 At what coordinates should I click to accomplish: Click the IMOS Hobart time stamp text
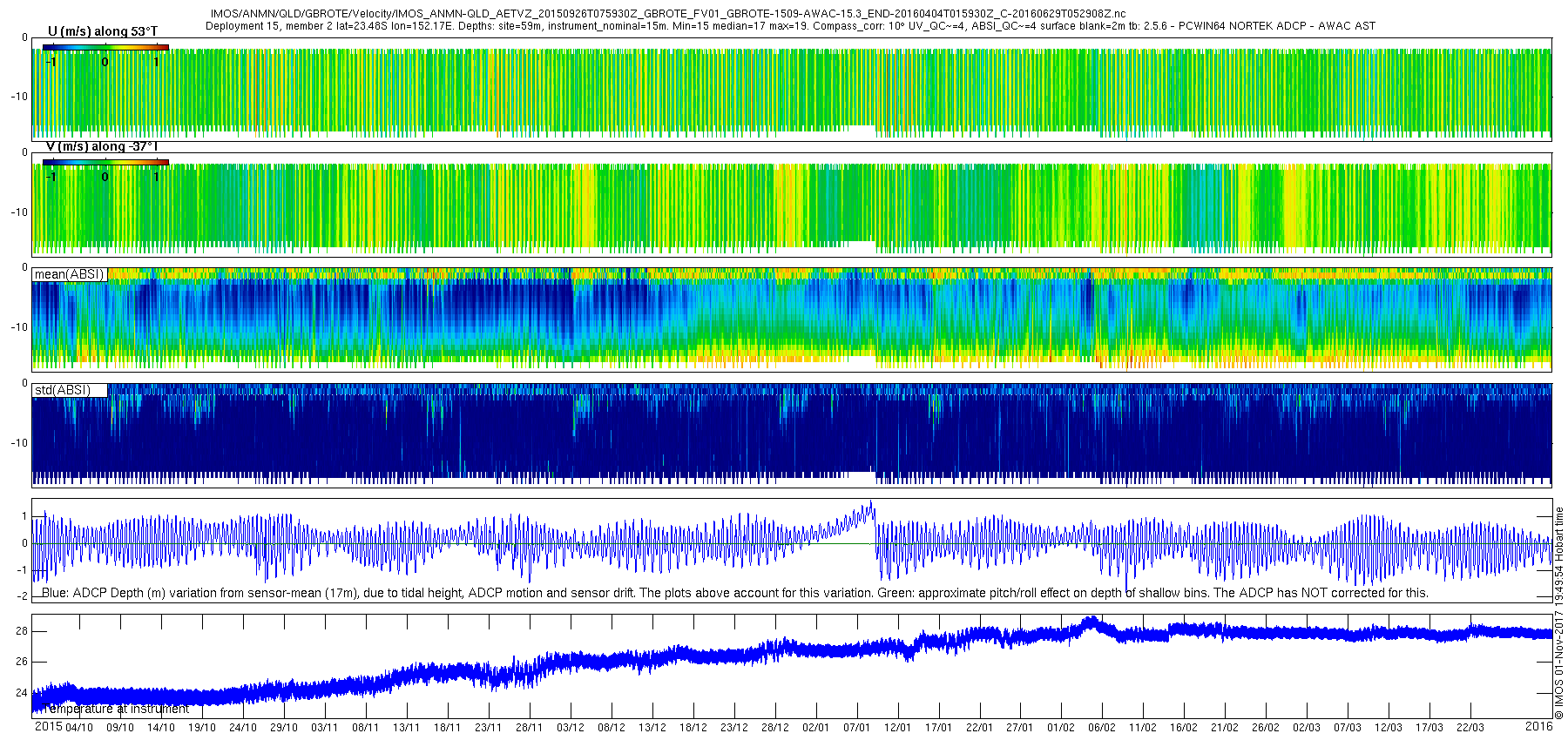1559,613
